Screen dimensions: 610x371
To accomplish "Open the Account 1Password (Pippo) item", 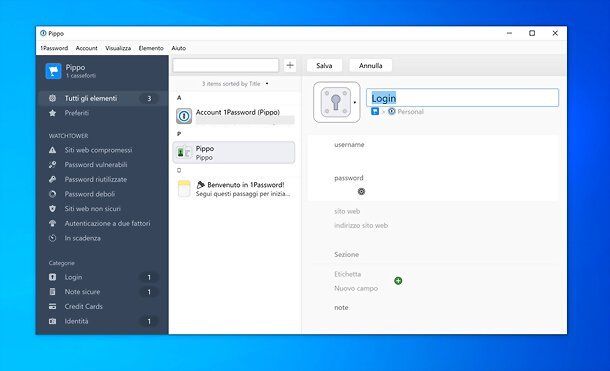I will tap(234, 116).
